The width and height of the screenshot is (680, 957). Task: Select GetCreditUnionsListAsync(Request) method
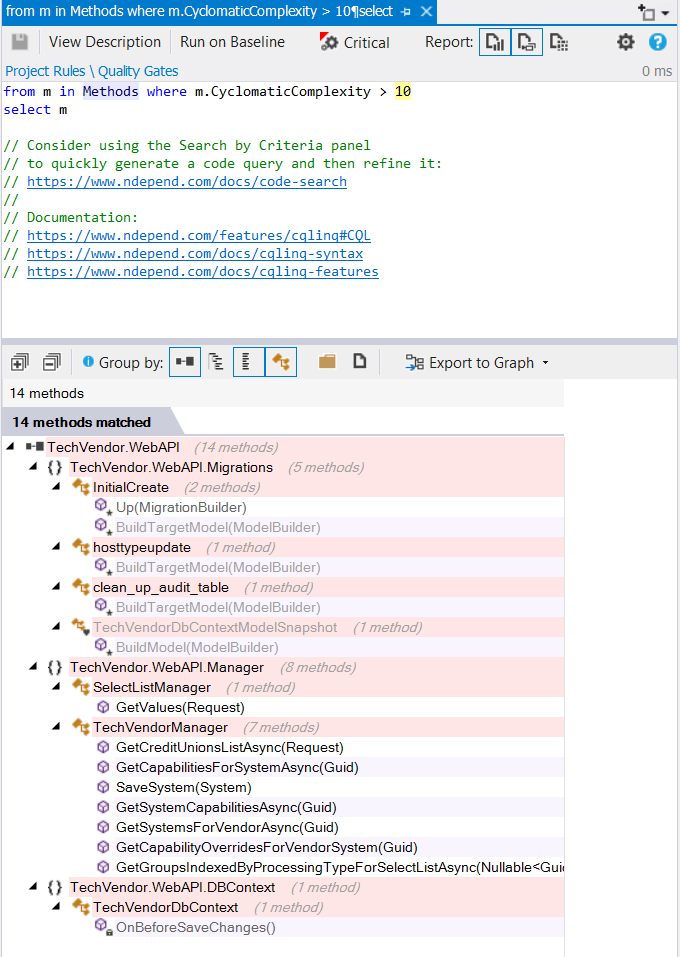[230, 747]
